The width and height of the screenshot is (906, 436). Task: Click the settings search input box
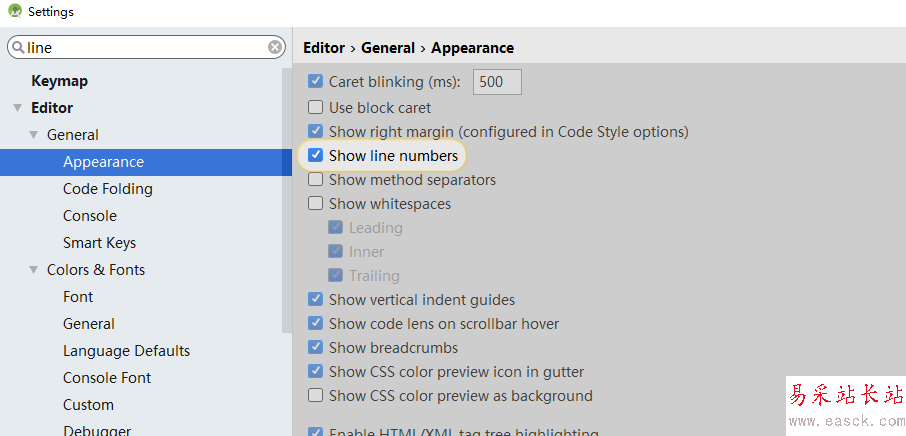tap(145, 47)
